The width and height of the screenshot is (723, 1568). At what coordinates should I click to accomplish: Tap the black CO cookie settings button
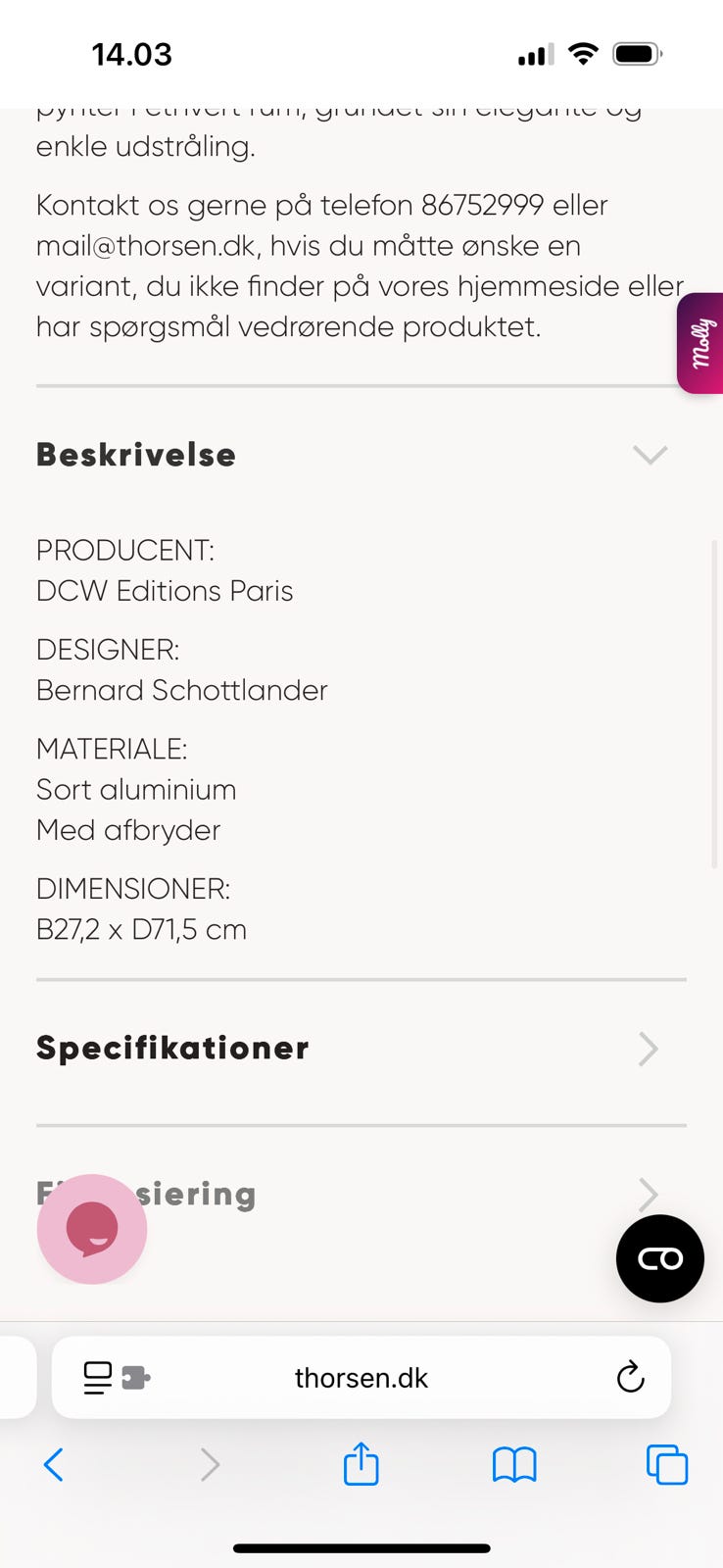tap(659, 1258)
